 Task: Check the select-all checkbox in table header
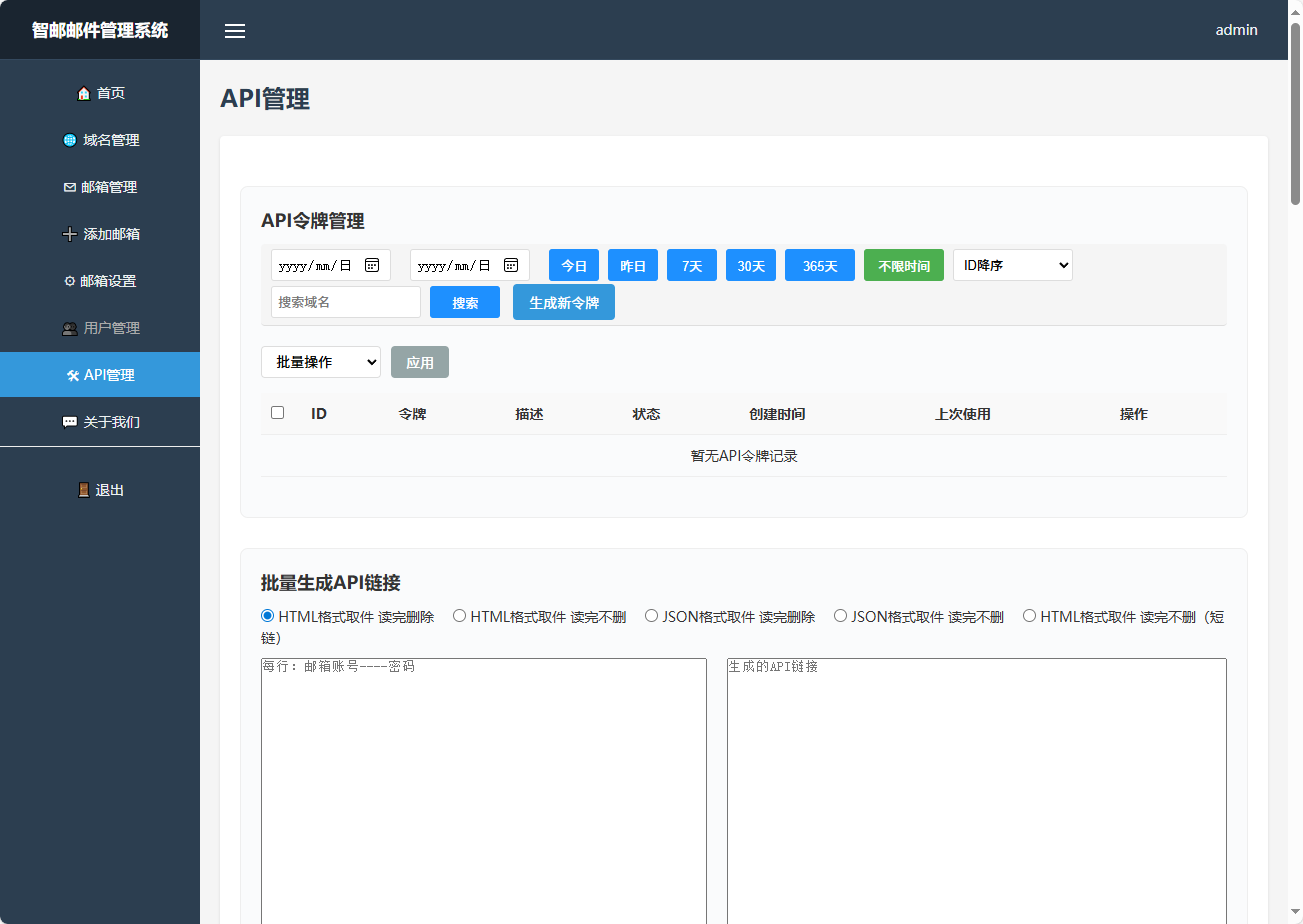(278, 413)
